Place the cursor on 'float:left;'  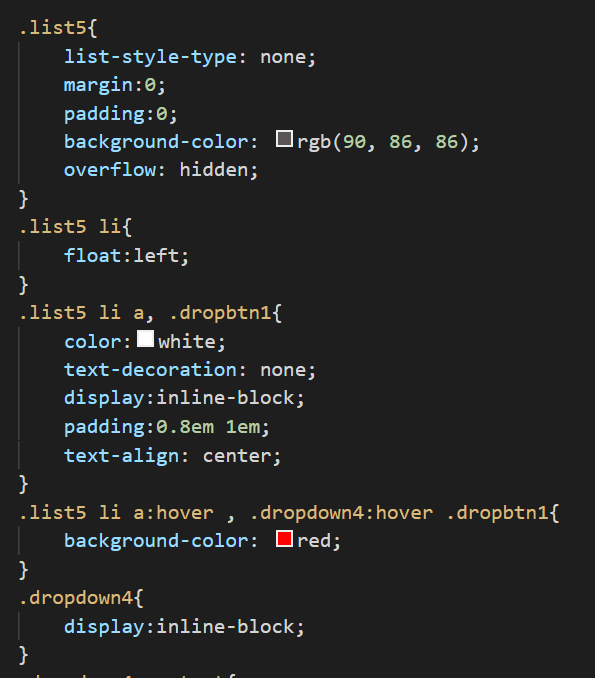[126, 256]
